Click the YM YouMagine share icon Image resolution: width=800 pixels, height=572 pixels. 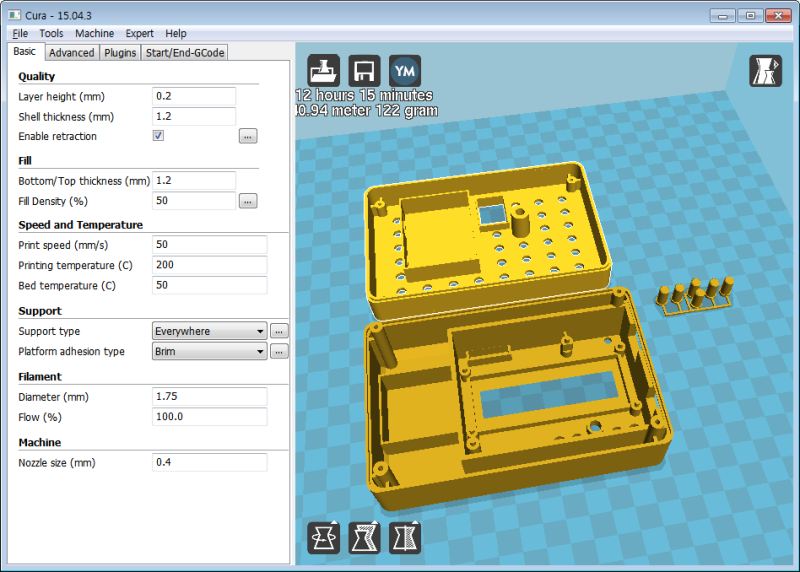[x=405, y=70]
